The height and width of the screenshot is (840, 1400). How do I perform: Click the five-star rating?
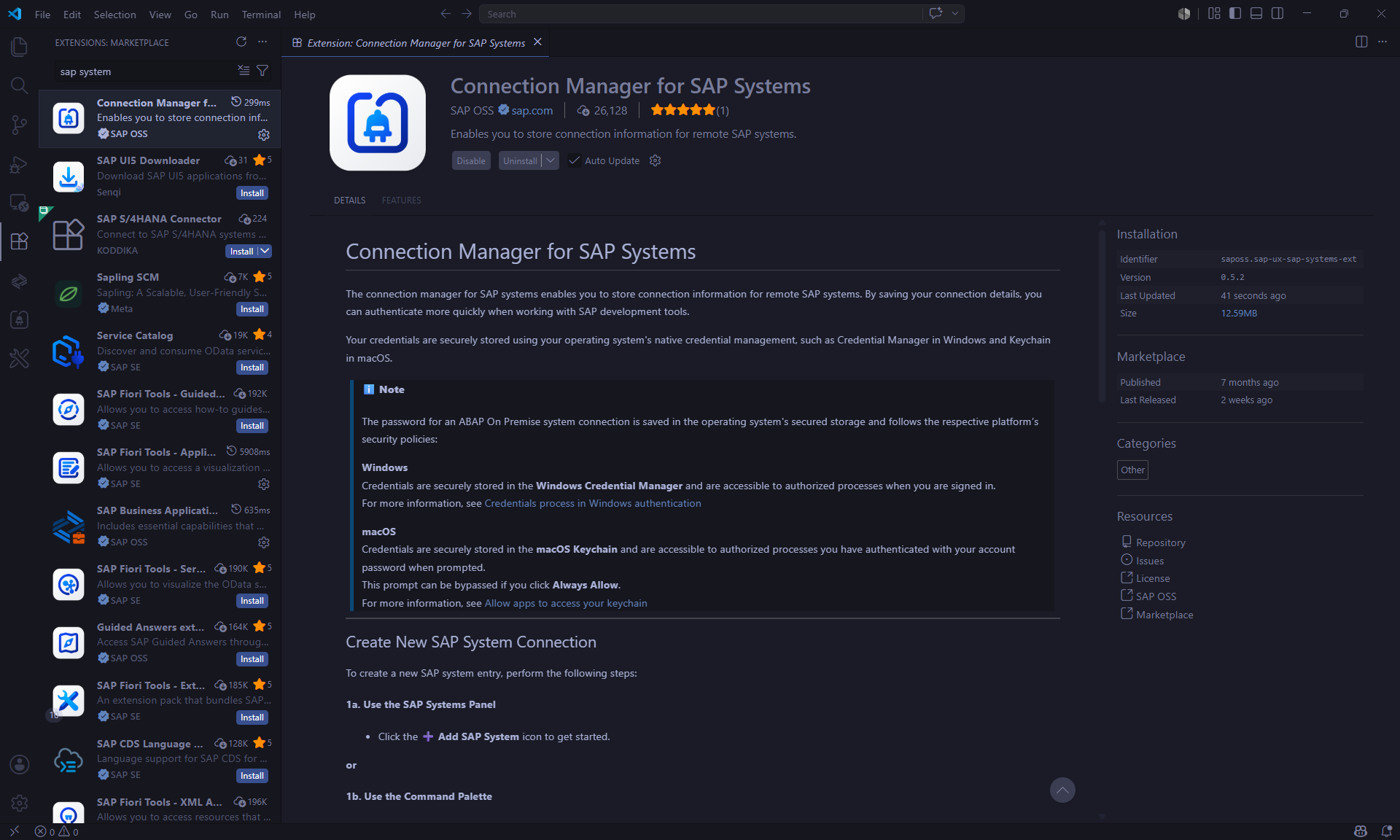click(x=682, y=110)
